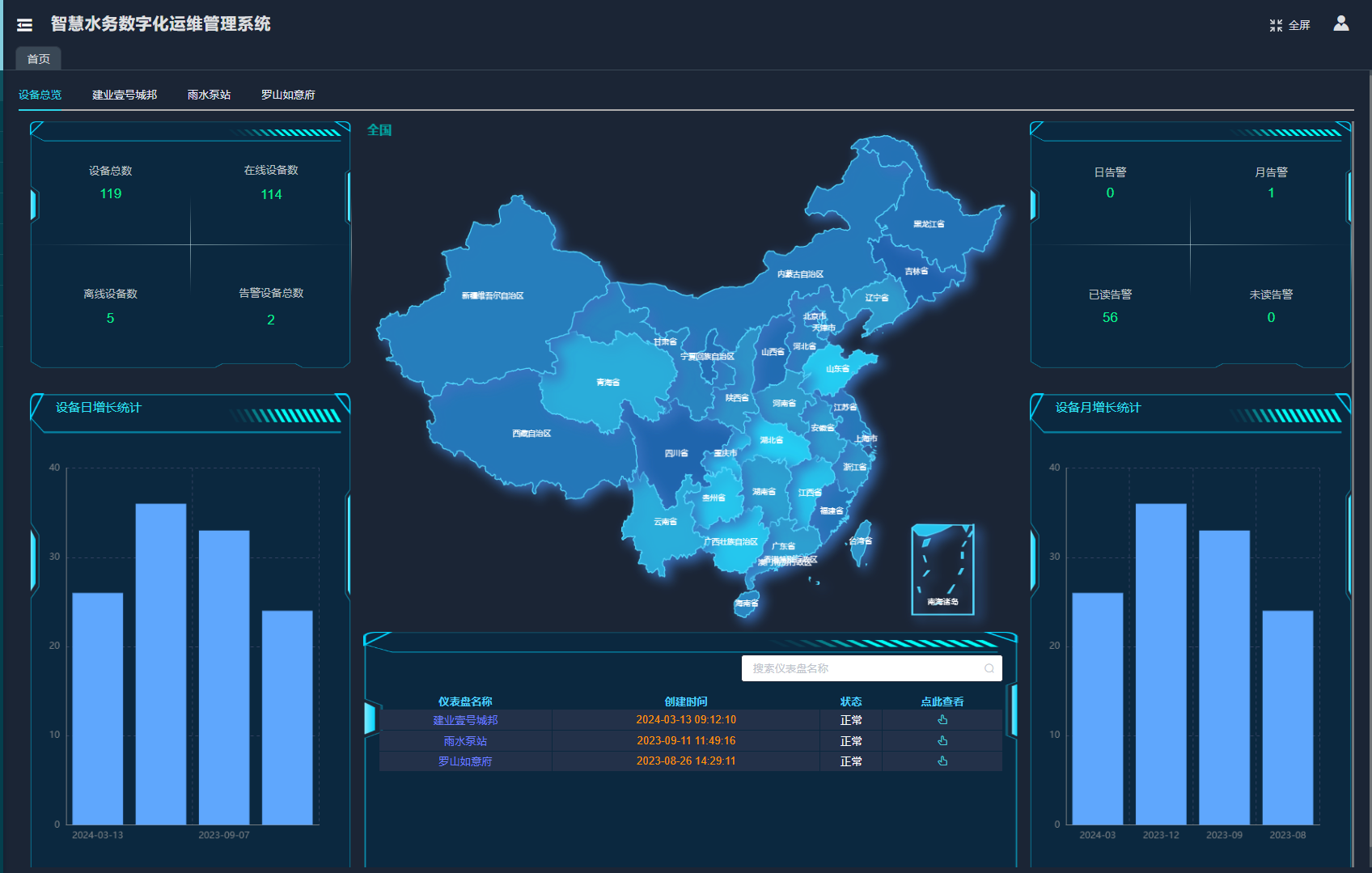The image size is (1372, 873).
Task: Click 四川省 region on the map
Action: point(676,453)
